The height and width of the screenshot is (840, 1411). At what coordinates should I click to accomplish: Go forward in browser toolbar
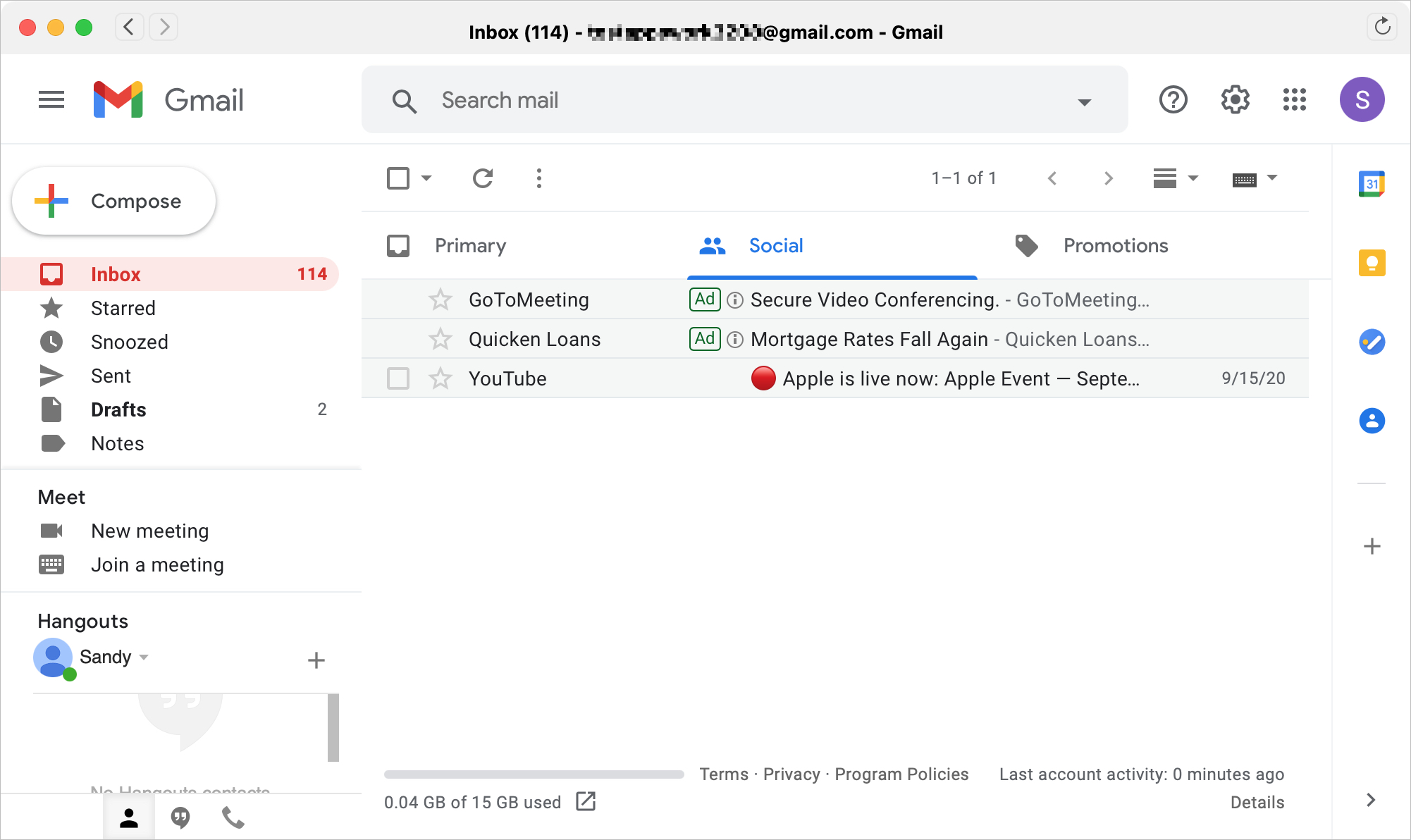[164, 27]
